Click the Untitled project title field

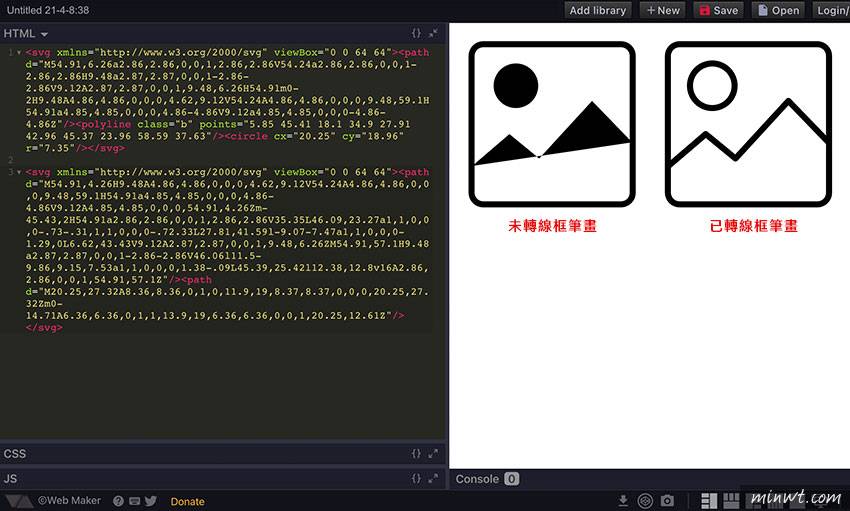(x=47, y=9)
